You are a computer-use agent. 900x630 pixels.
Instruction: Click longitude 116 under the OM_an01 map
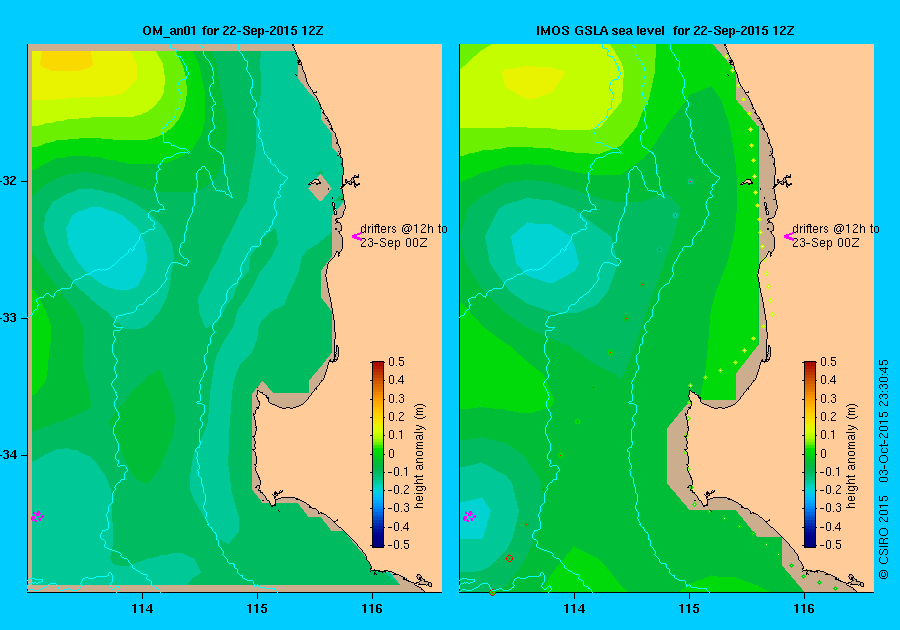point(372,609)
